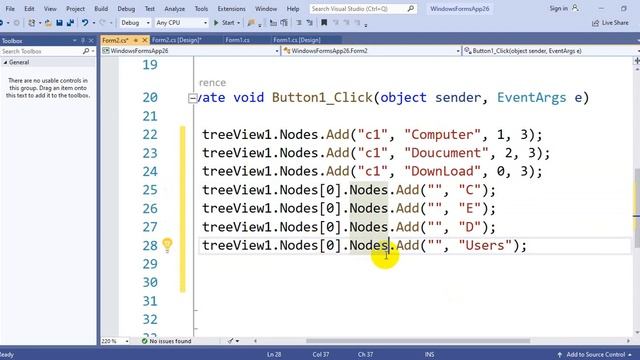Click the vertical scrollbar thumb of the editor
This screenshot has height=360, width=640.
point(637,207)
